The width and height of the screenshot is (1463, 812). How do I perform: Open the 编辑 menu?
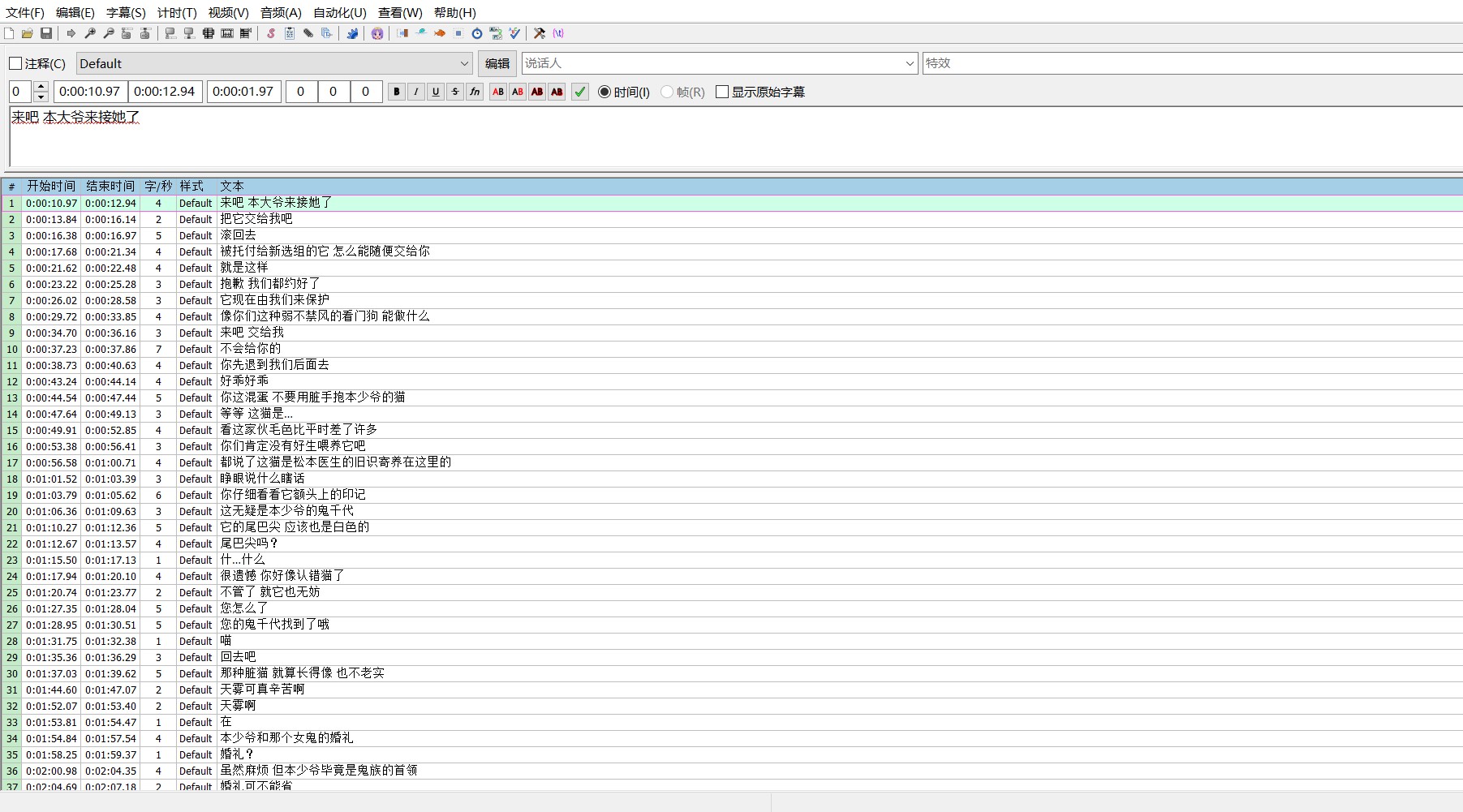tap(75, 13)
